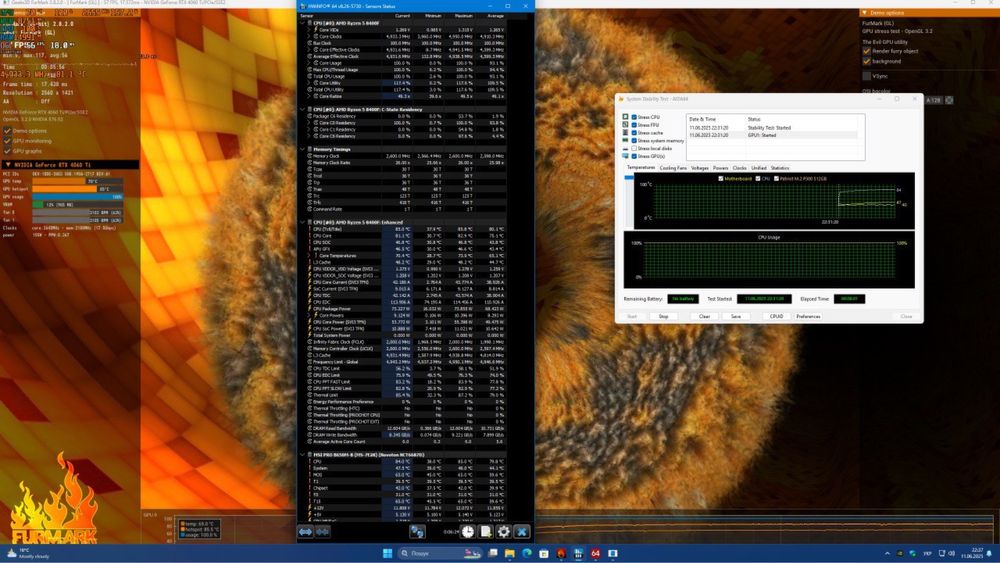Click AIDA64 system memory stick icon
Viewport: 1000px width, 563px height.
point(625,140)
